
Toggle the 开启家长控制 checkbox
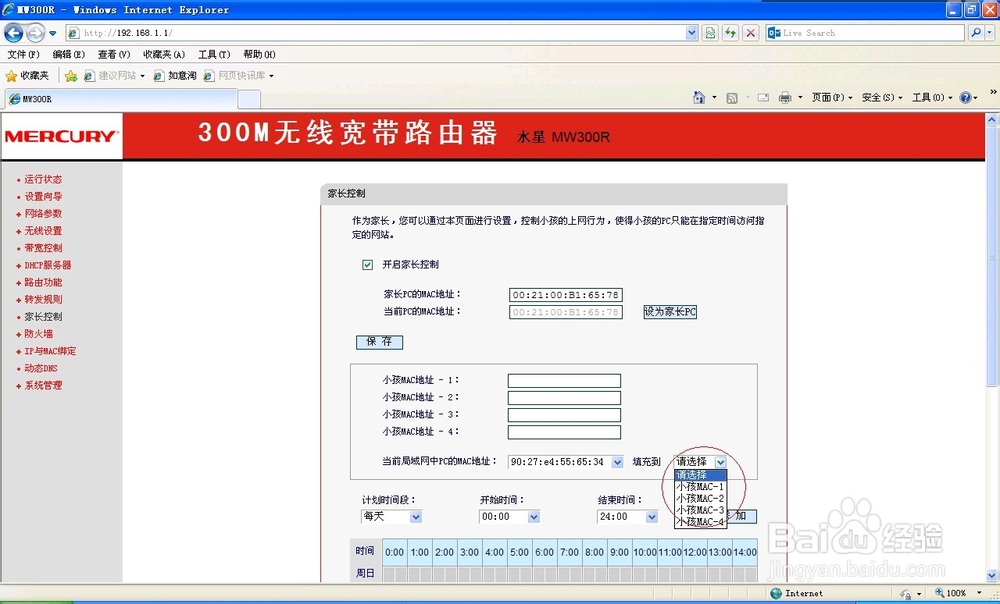367,263
